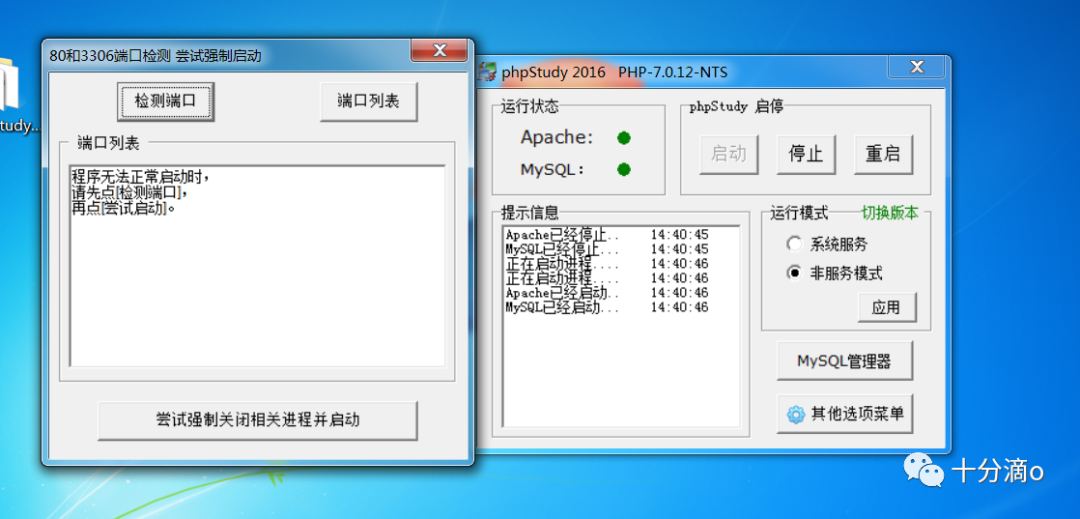Viewport: 1080px width, 519px height.
Task: Click the 提示信息 log list box
Action: pos(621,326)
